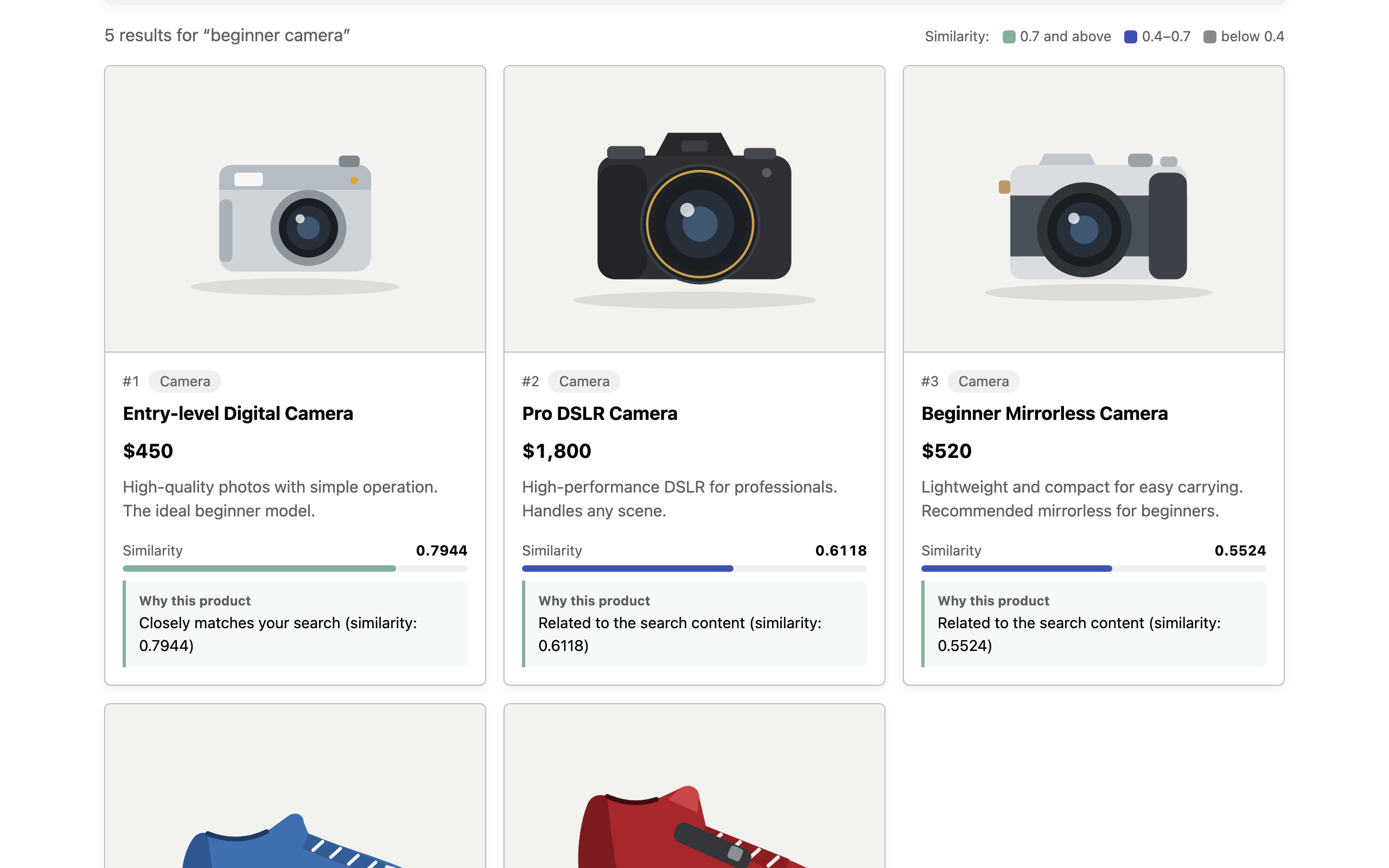The image size is (1389, 868).
Task: Open the Pro DSLR Camera product image
Action: click(694, 209)
